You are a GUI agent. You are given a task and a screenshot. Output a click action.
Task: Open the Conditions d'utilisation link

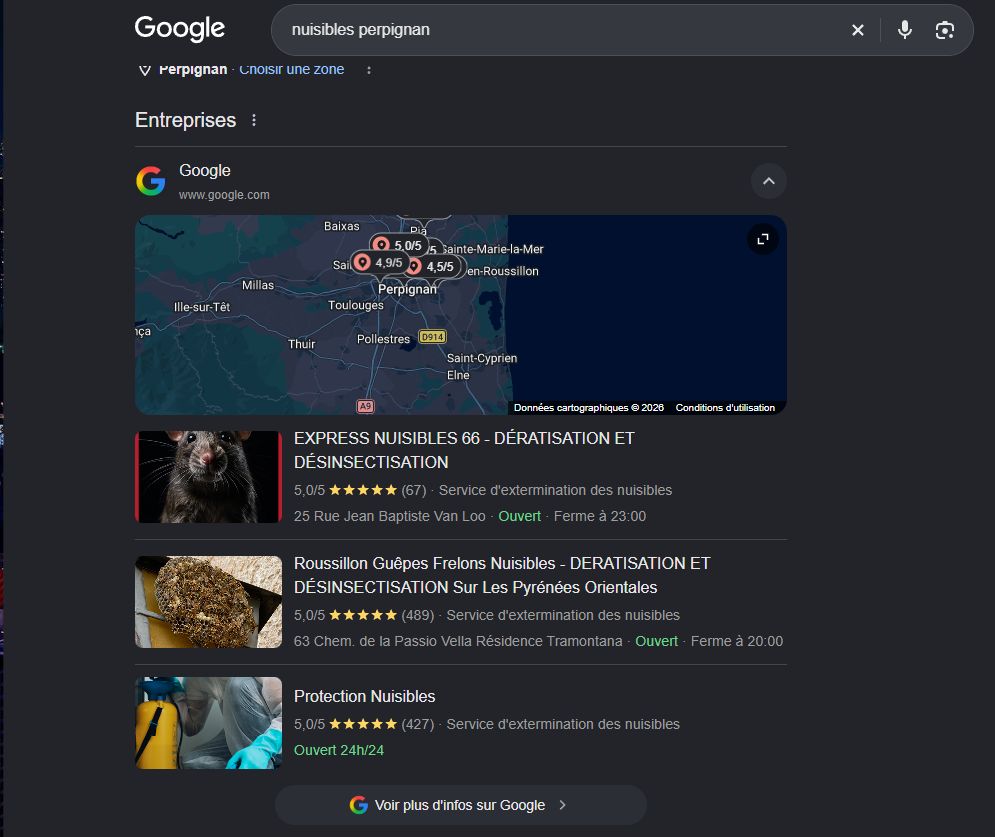725,407
